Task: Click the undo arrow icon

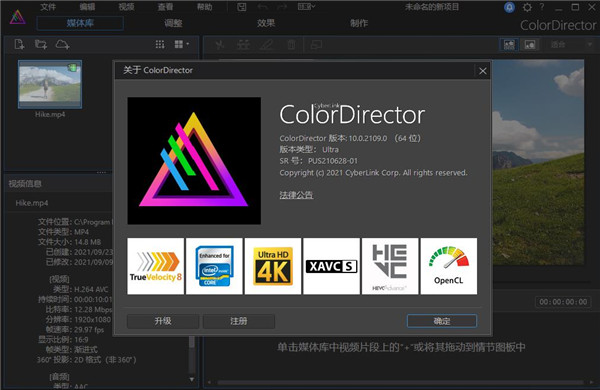Action: point(262,7)
